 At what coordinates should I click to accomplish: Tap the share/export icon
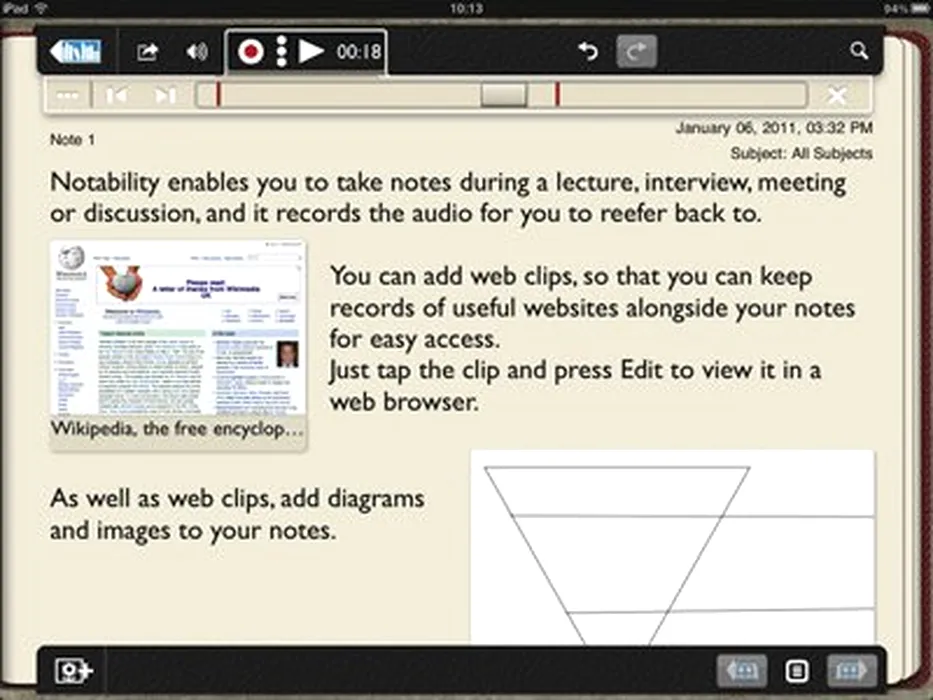pyautogui.click(x=148, y=52)
